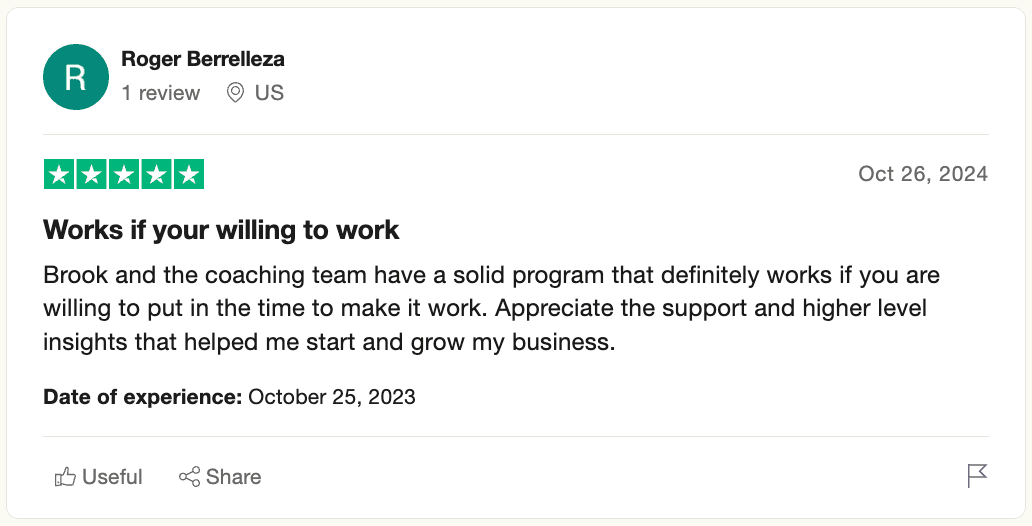The width and height of the screenshot is (1032, 526).
Task: Flag this review with the flag icon
Action: [977, 476]
